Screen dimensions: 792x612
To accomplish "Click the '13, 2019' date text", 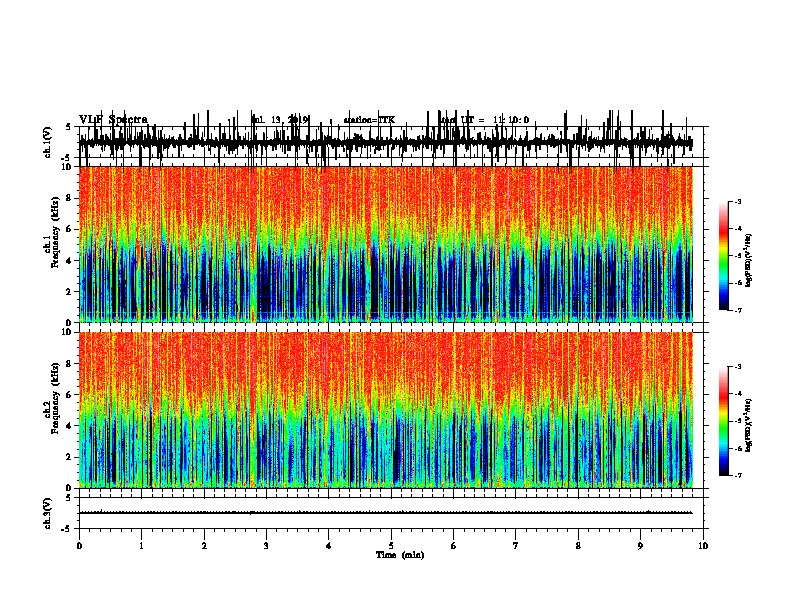I will click(289, 120).
